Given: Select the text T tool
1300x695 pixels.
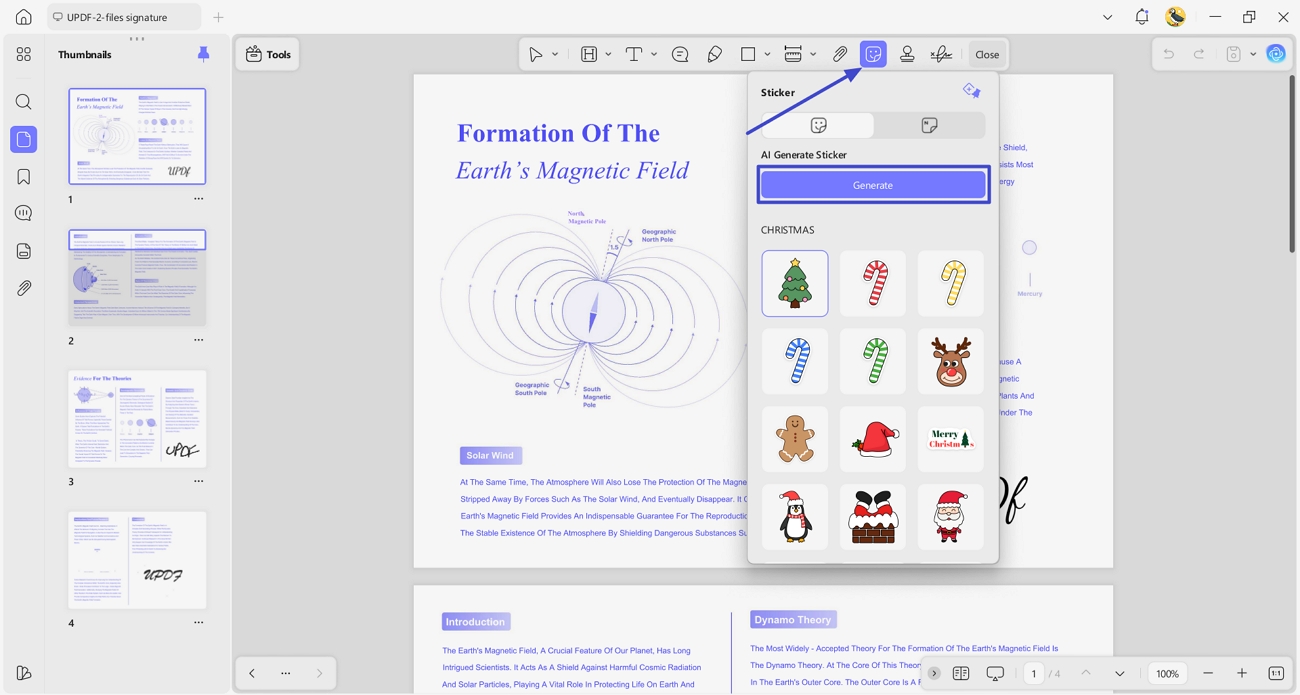Looking at the screenshot, I should pyautogui.click(x=634, y=54).
